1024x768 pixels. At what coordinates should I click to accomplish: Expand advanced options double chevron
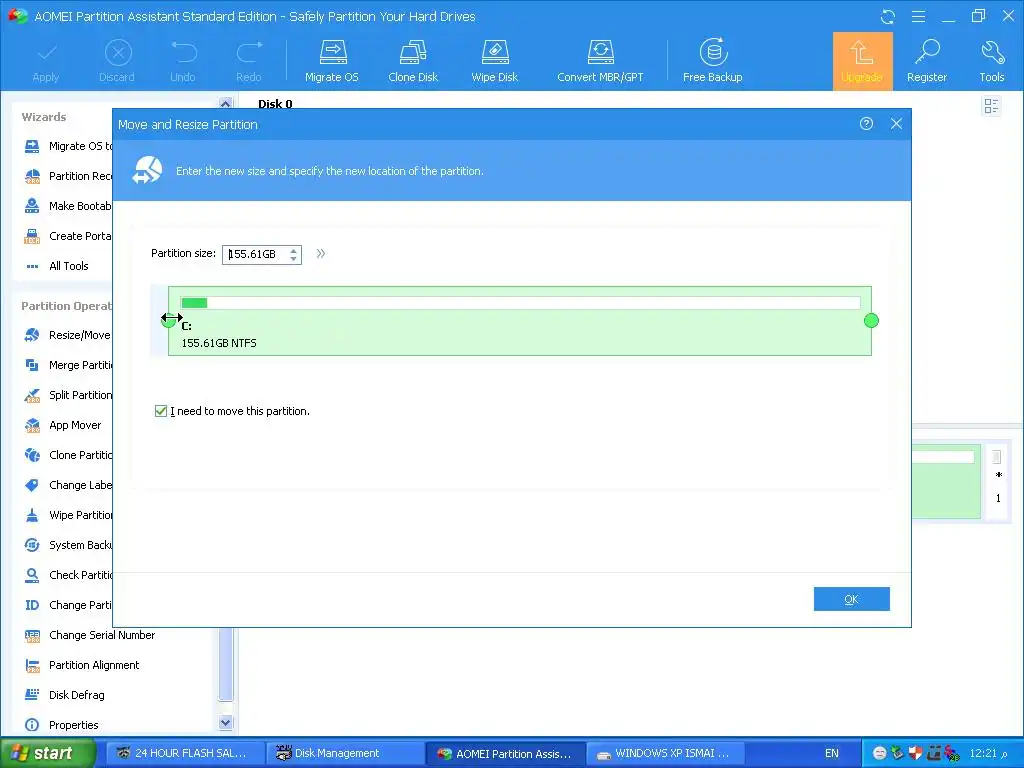[321, 254]
